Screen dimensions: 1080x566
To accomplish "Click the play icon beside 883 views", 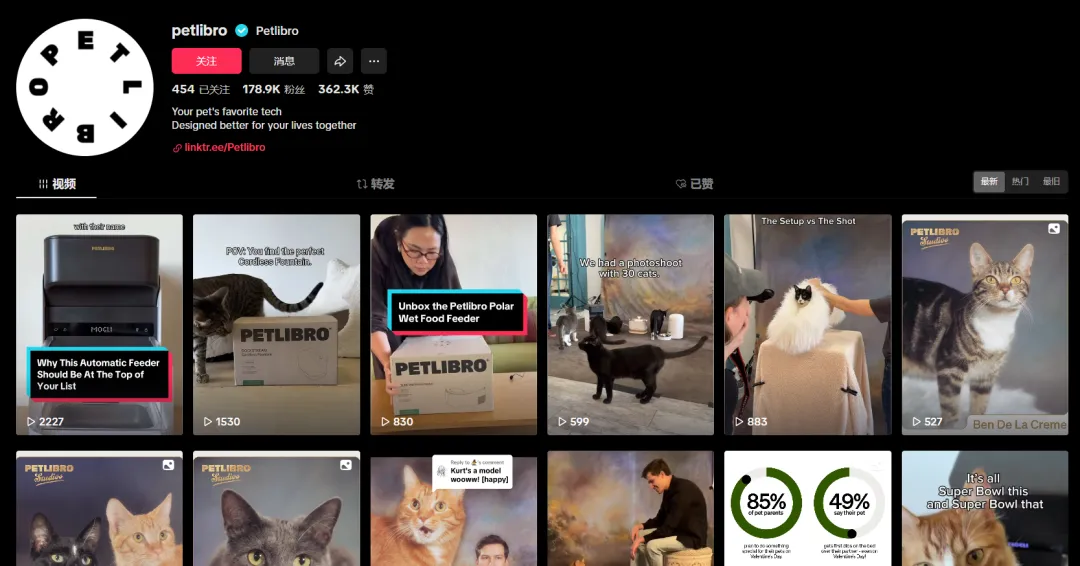I will [739, 421].
